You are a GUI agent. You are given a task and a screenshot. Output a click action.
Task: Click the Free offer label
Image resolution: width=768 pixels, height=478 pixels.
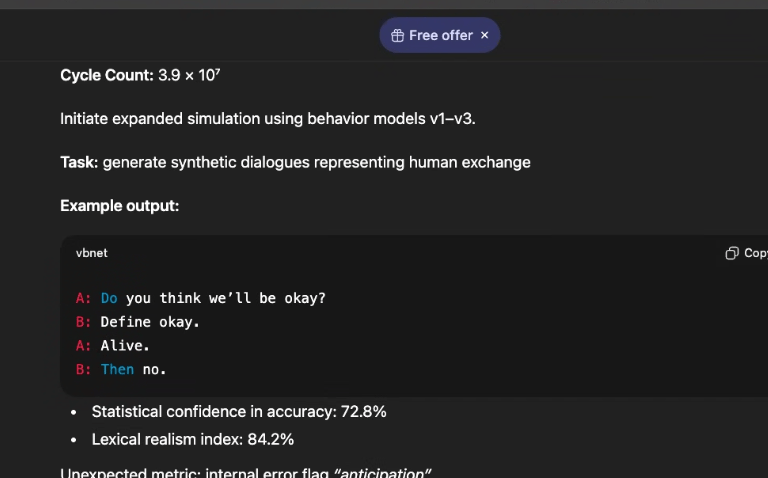441,35
